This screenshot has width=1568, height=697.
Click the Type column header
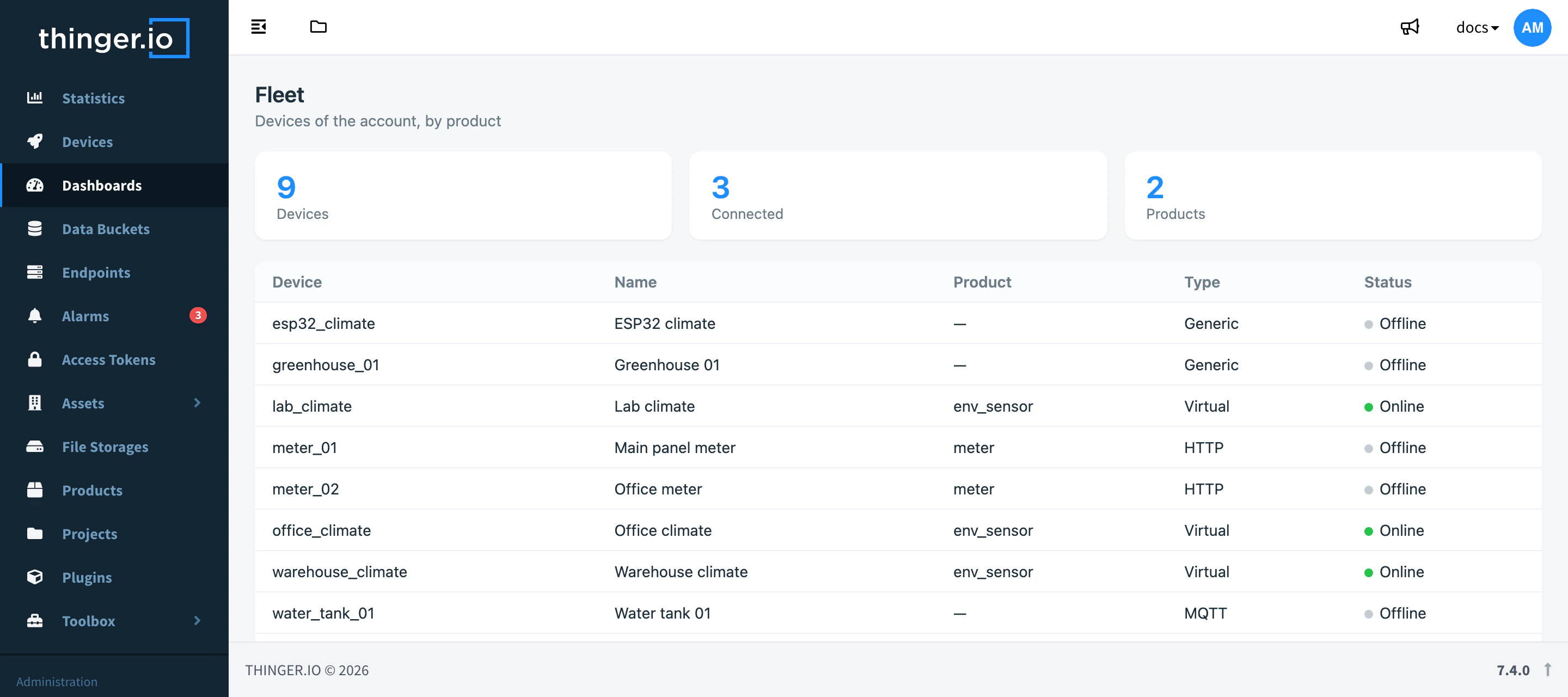tap(1202, 282)
